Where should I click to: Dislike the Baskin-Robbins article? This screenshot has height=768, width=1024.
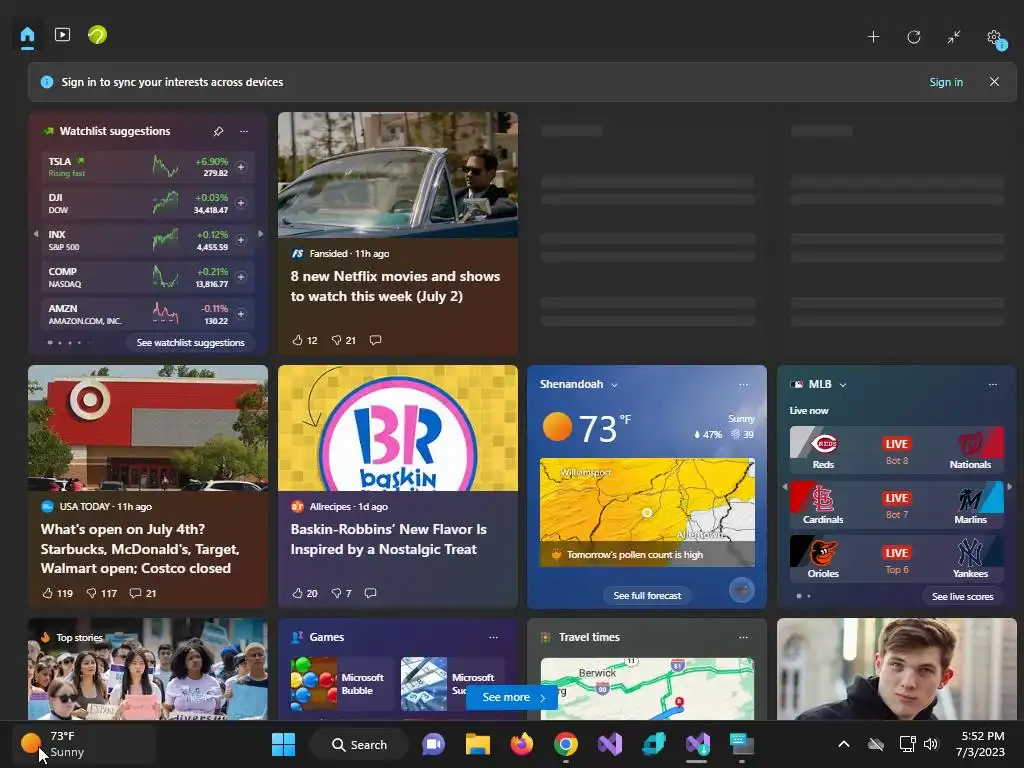click(342, 593)
